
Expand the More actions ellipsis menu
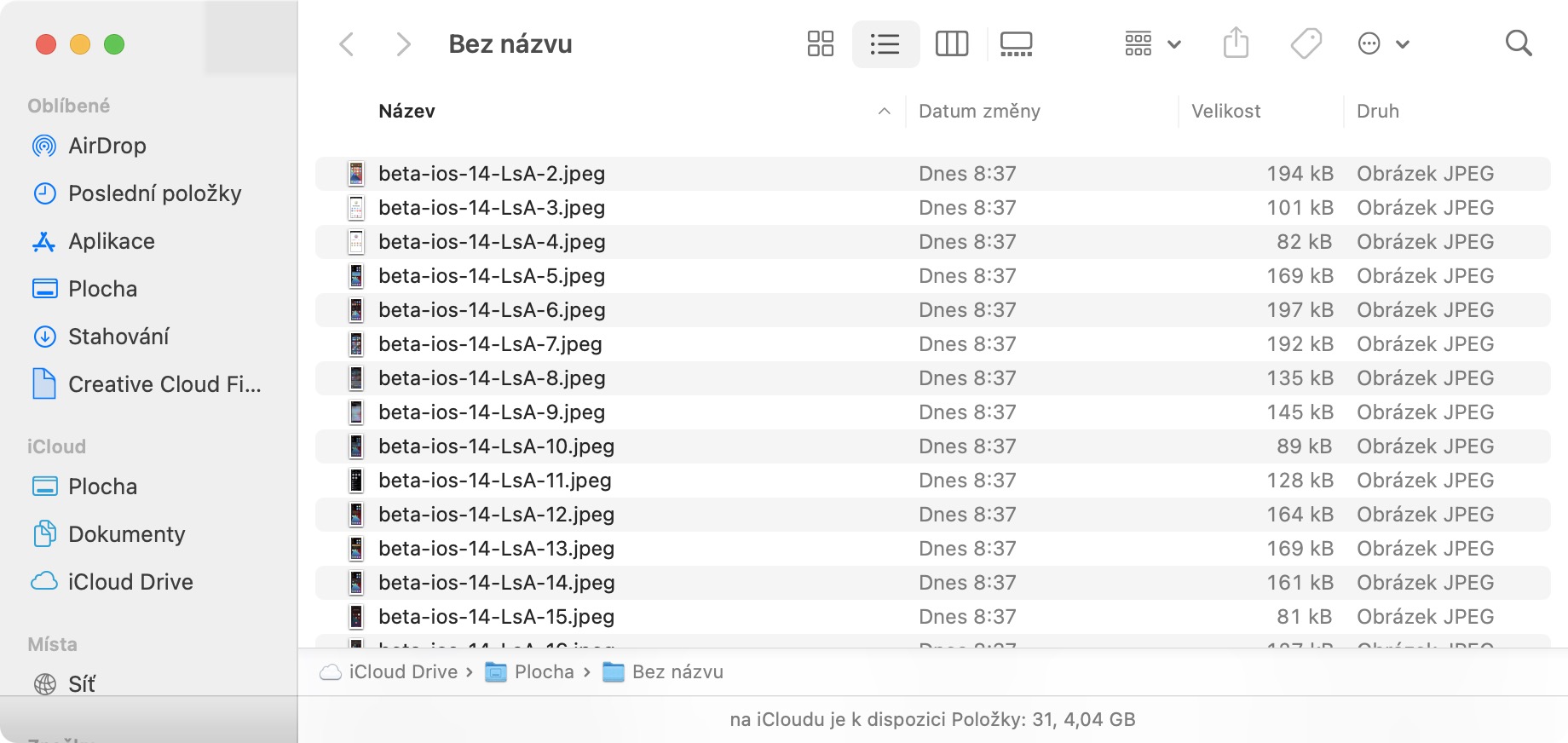[x=1382, y=43]
